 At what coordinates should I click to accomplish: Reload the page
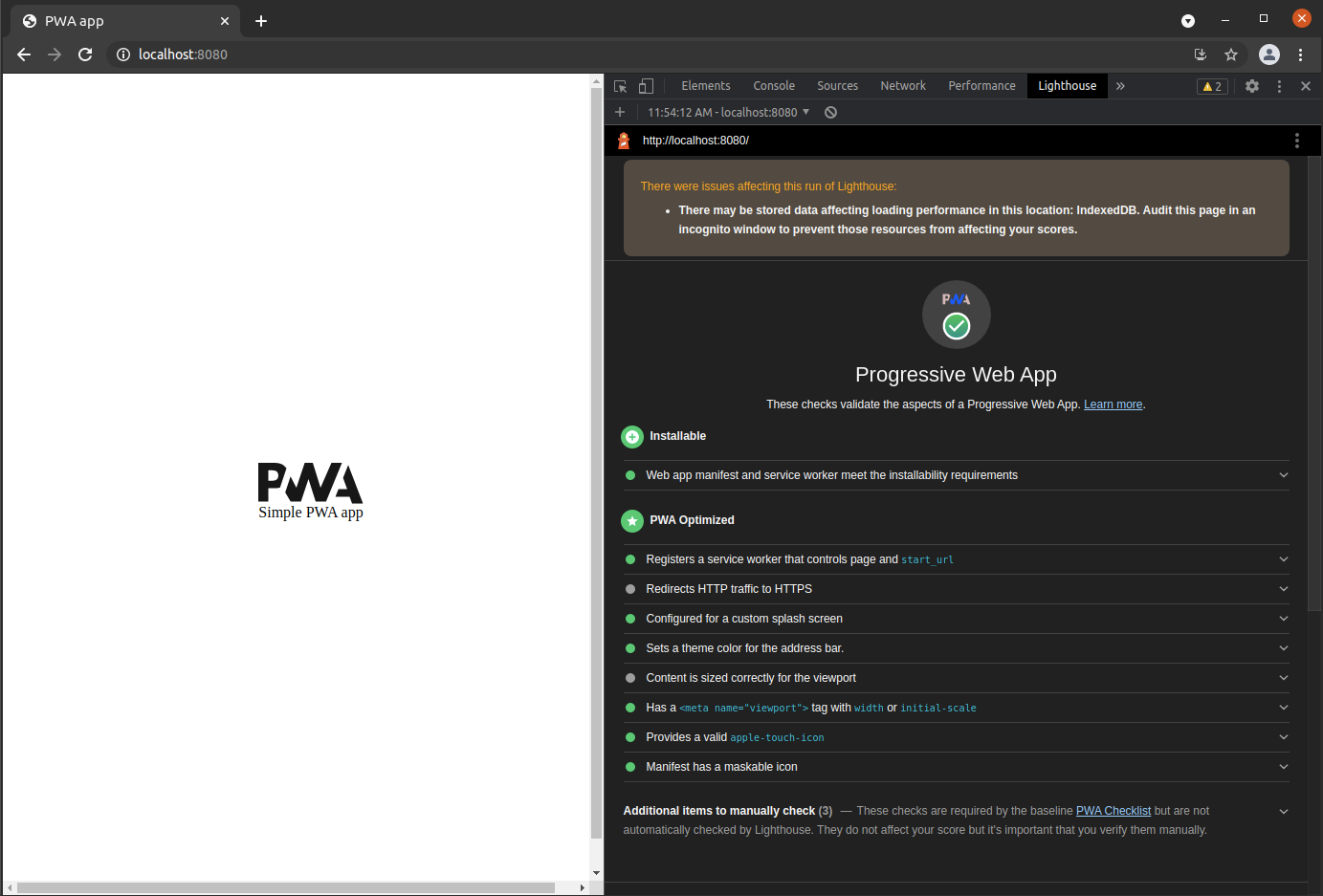(x=85, y=55)
